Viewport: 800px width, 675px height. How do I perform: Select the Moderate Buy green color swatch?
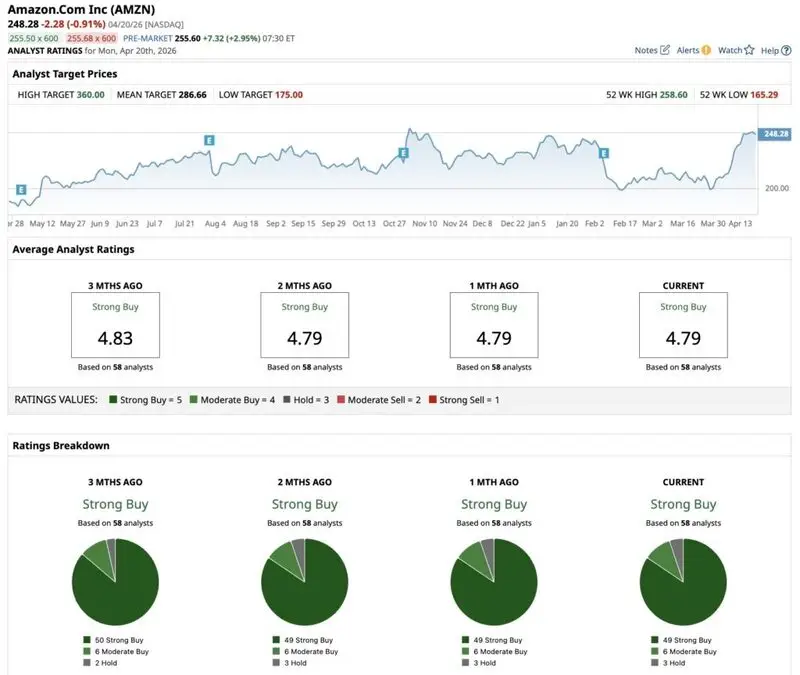tap(192, 400)
